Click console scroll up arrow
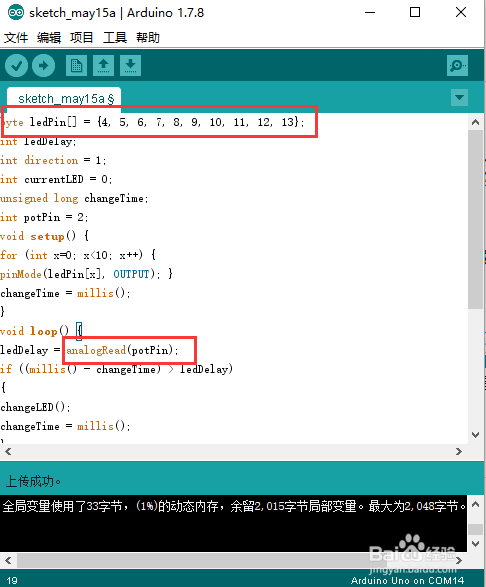The image size is (486, 587). 476,504
